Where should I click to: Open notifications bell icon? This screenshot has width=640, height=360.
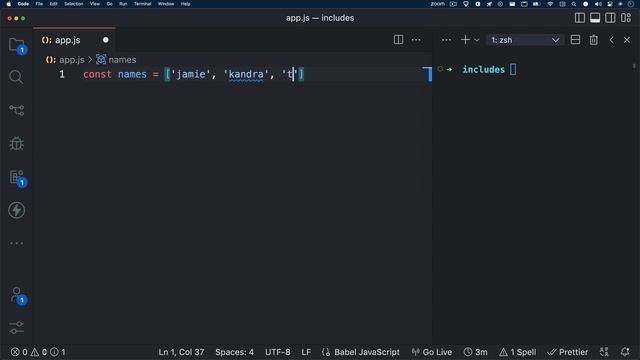point(625,352)
